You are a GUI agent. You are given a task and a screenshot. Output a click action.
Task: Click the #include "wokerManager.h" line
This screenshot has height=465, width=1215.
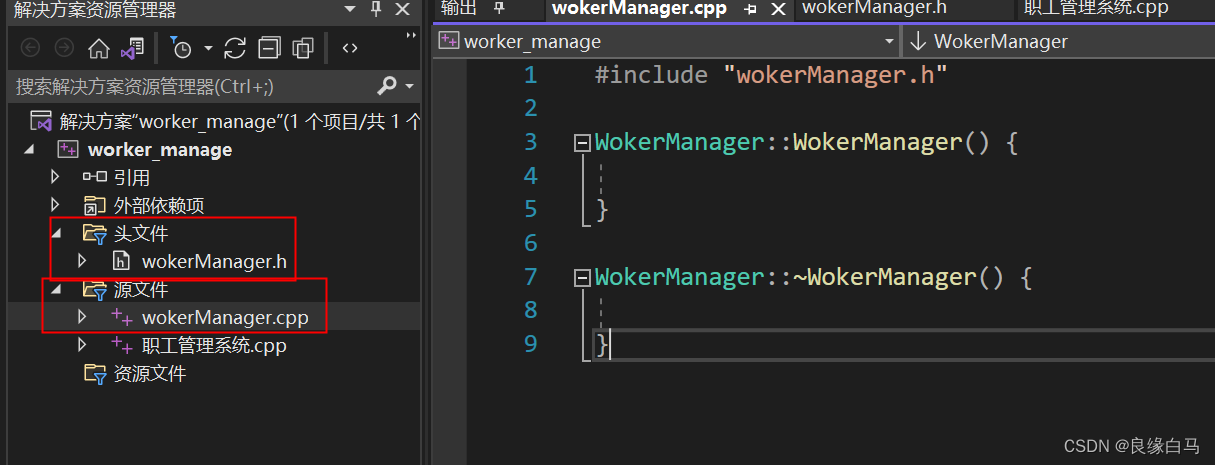(770, 75)
